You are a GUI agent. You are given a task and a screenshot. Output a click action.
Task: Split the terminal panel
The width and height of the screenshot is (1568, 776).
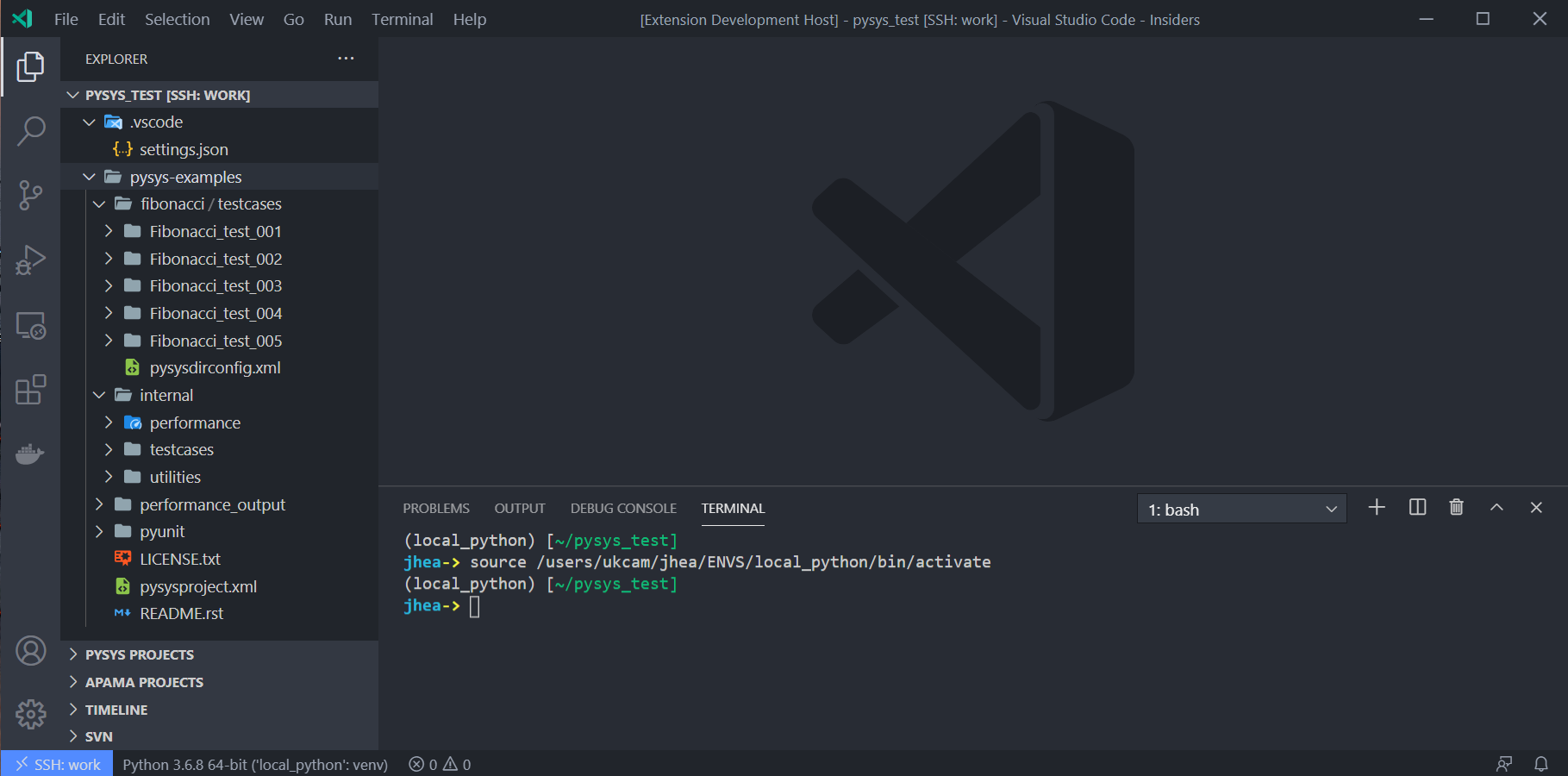pos(1417,507)
